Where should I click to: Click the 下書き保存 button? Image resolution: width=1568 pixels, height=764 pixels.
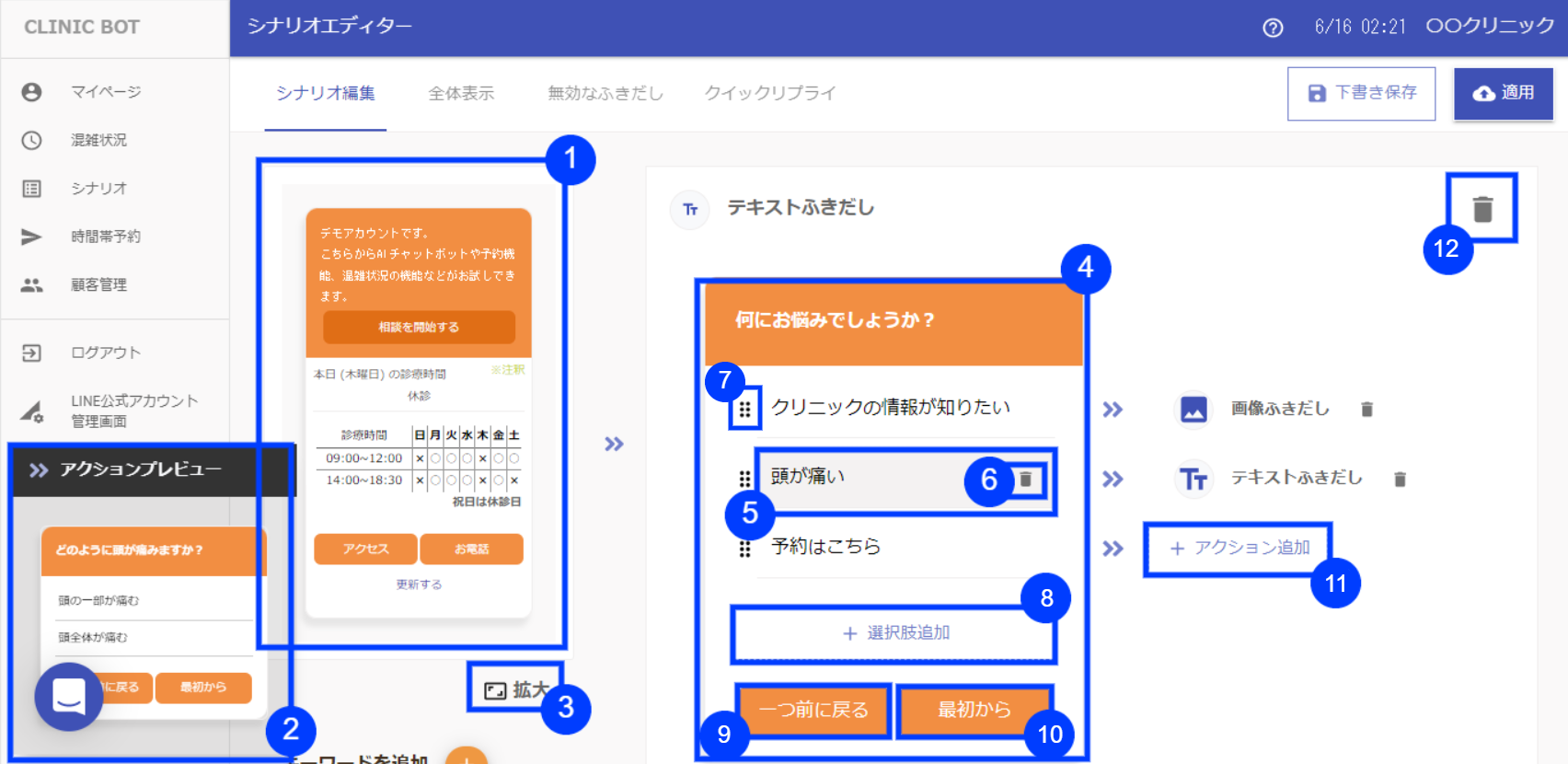1361,93
